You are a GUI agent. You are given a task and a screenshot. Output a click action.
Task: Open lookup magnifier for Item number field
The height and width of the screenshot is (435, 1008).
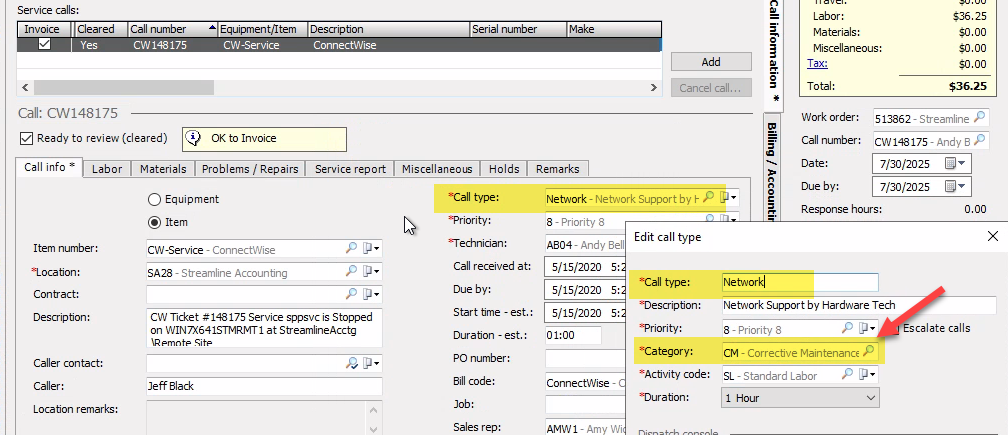tap(352, 249)
